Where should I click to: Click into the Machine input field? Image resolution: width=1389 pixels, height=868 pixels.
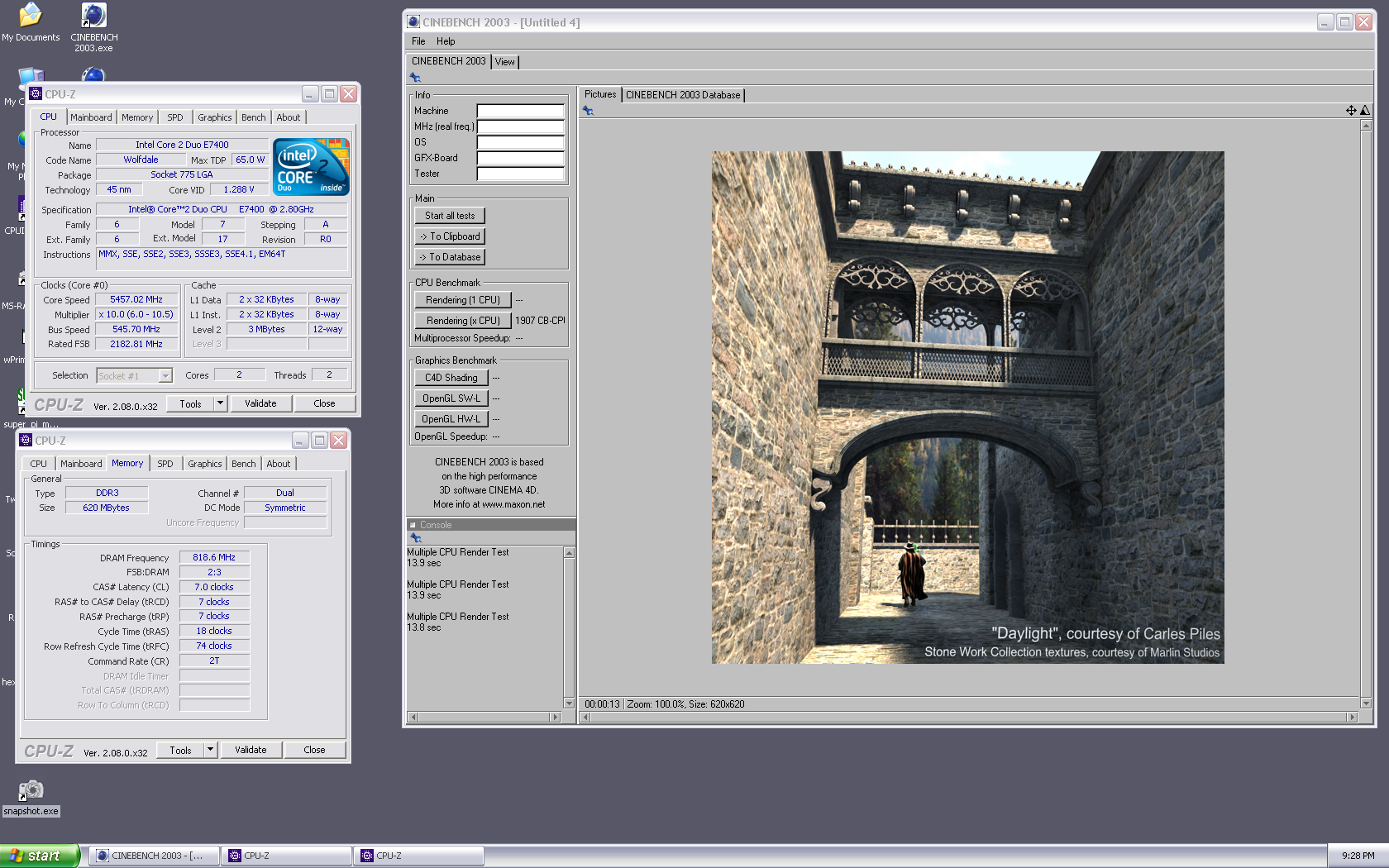coord(521,111)
